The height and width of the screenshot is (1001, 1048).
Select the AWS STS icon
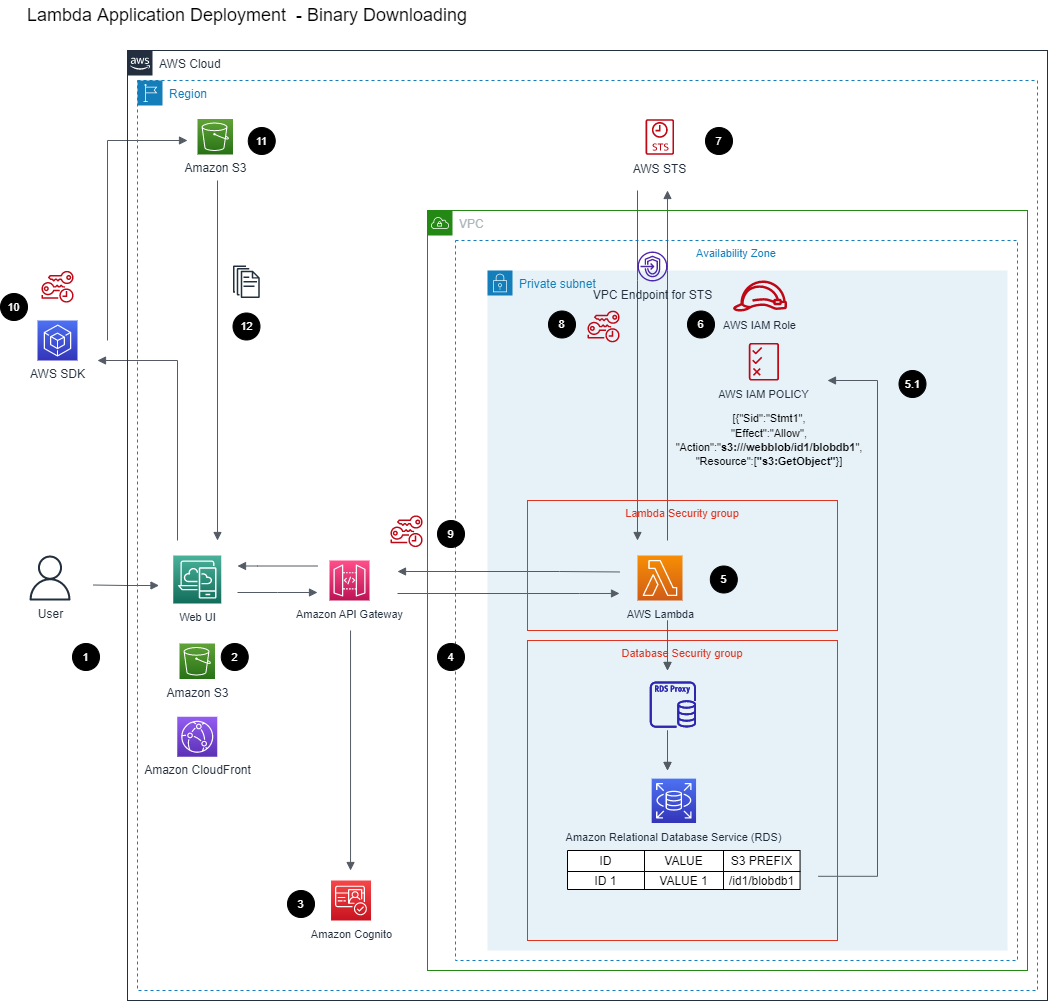[659, 137]
